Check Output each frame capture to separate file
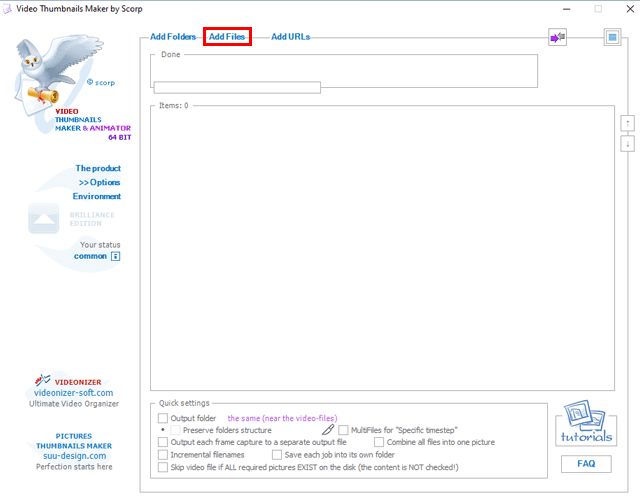The width and height of the screenshot is (640, 500). (163, 442)
